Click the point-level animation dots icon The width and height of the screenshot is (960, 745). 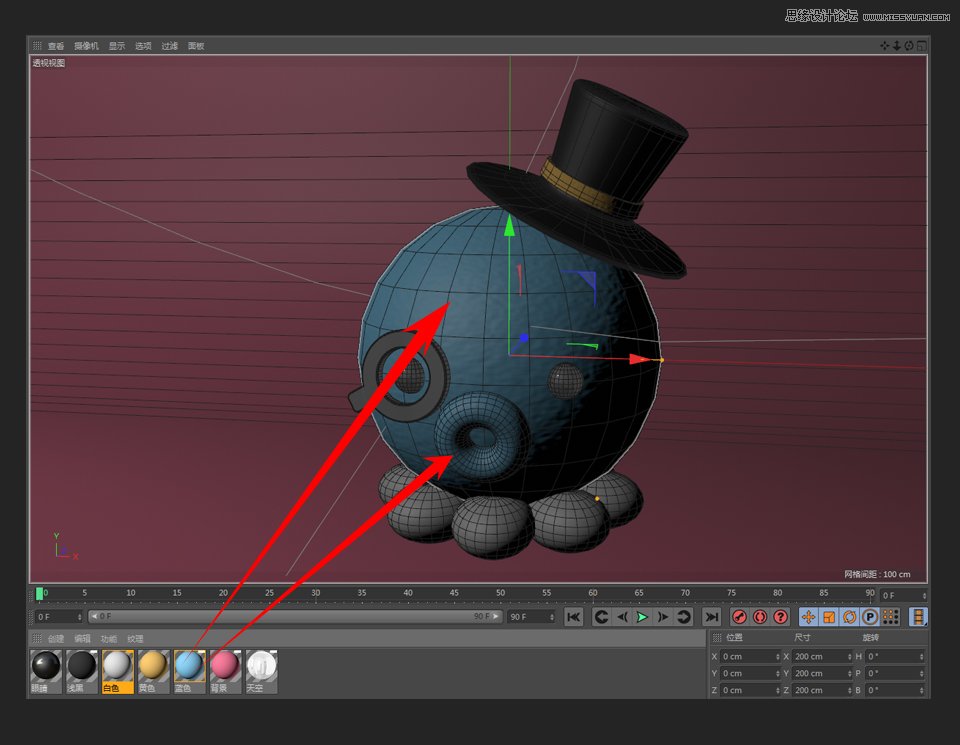[x=890, y=617]
